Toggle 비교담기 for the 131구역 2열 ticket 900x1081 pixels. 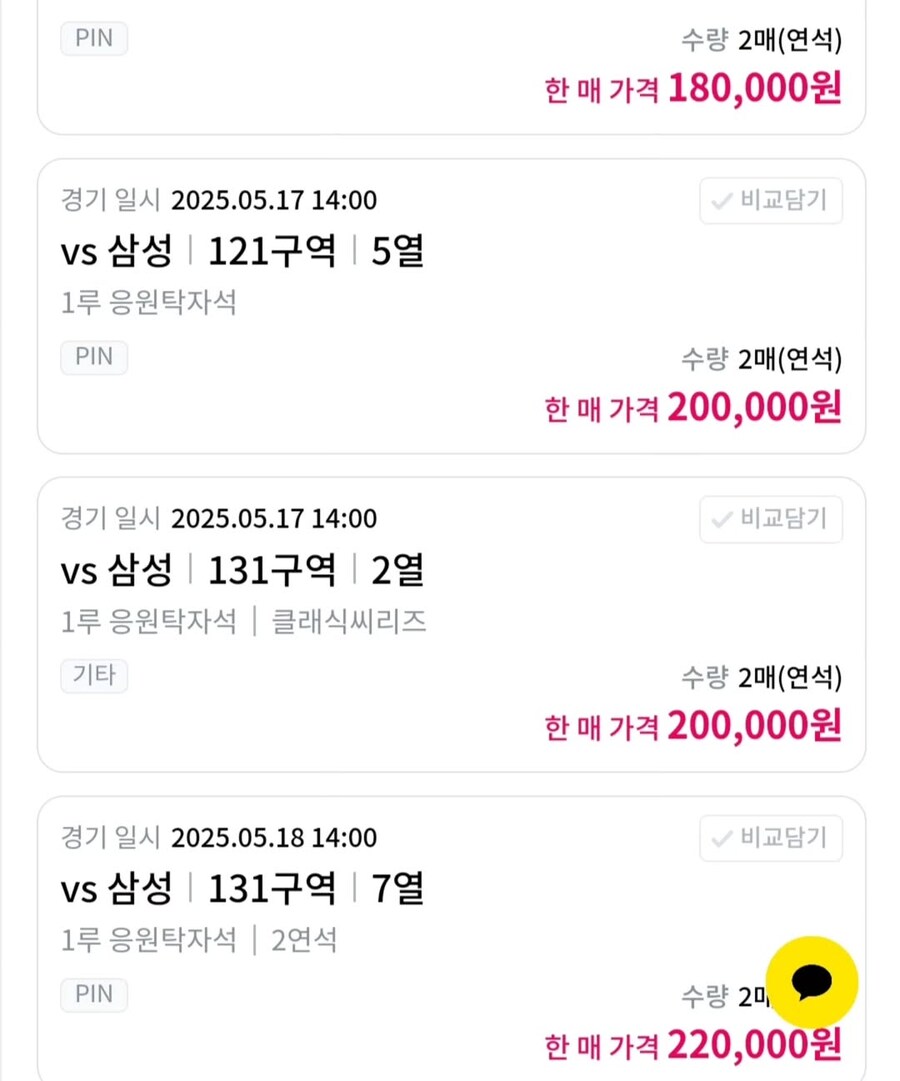[771, 519]
